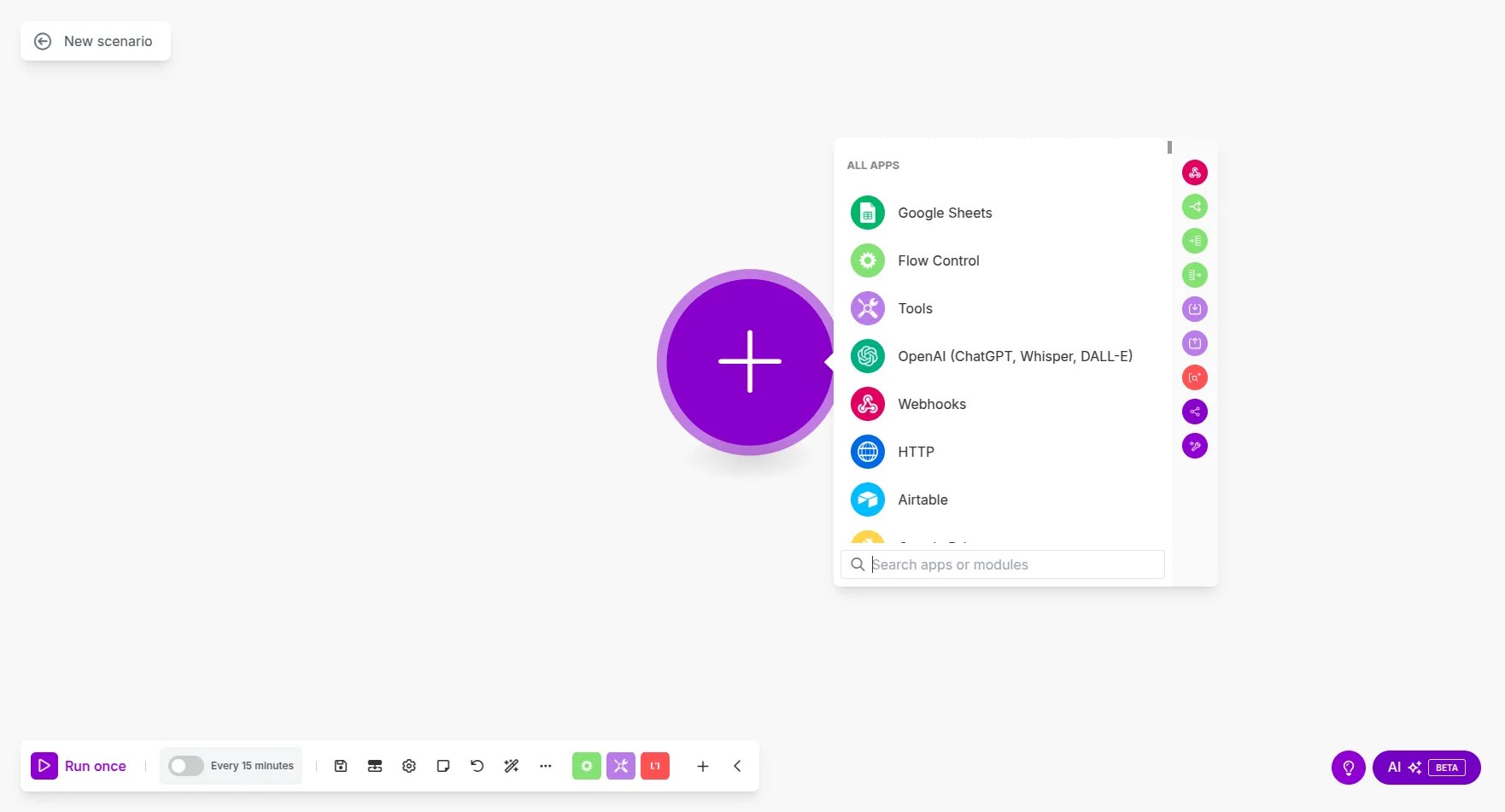Open scenario settings via the gear icon
This screenshot has width=1505, height=812.
tap(409, 766)
